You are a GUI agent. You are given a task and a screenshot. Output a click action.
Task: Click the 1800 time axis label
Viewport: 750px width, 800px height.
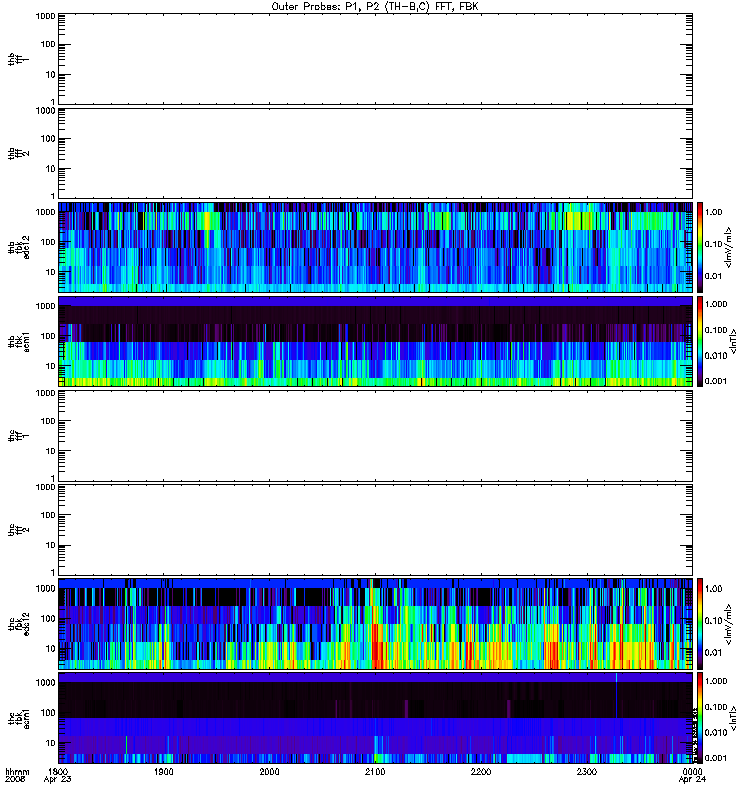58,771
